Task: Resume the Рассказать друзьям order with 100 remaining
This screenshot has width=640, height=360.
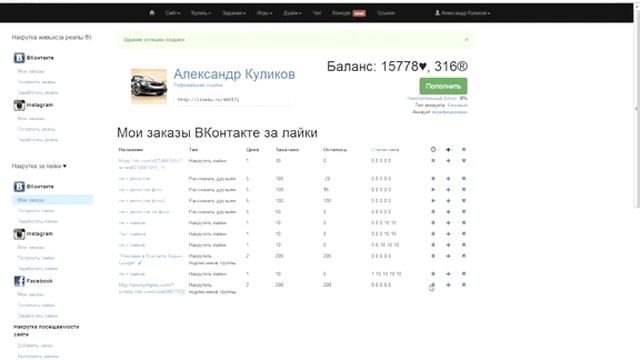Action: click(433, 200)
